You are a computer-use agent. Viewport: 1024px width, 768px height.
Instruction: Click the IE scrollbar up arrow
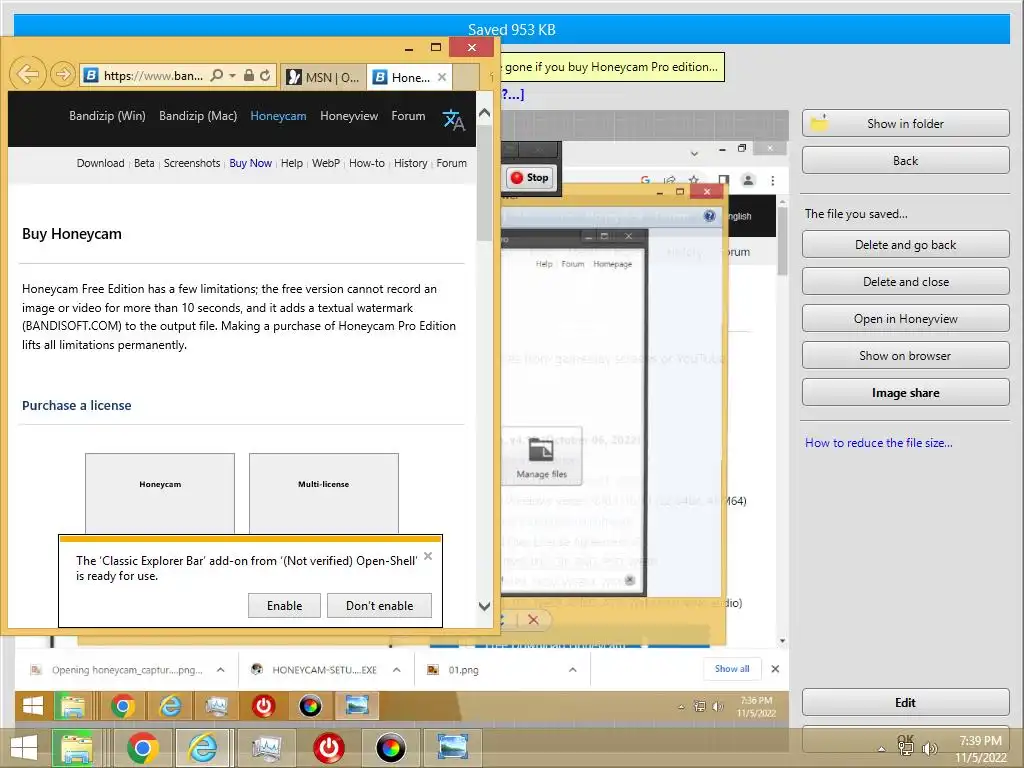[484, 113]
